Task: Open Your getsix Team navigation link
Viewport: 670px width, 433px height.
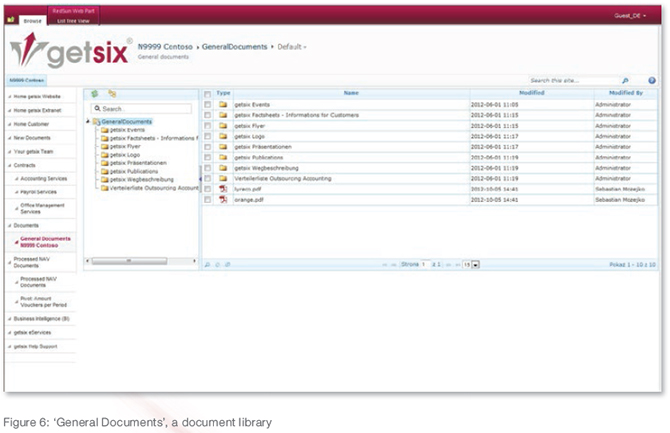Action: [33, 151]
